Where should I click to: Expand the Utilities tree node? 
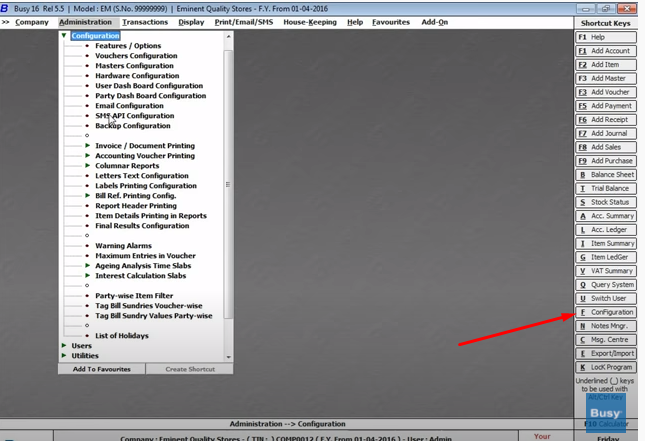point(64,355)
